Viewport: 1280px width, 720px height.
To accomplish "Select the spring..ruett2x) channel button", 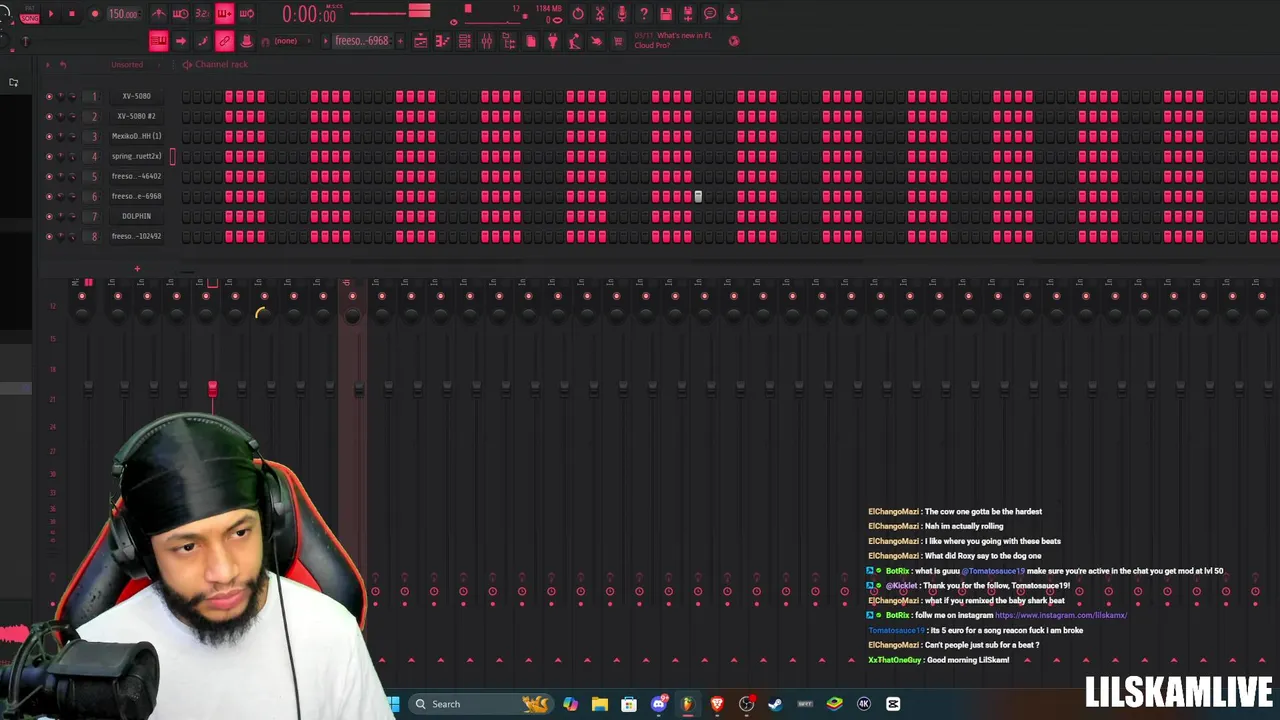I will 136,156.
